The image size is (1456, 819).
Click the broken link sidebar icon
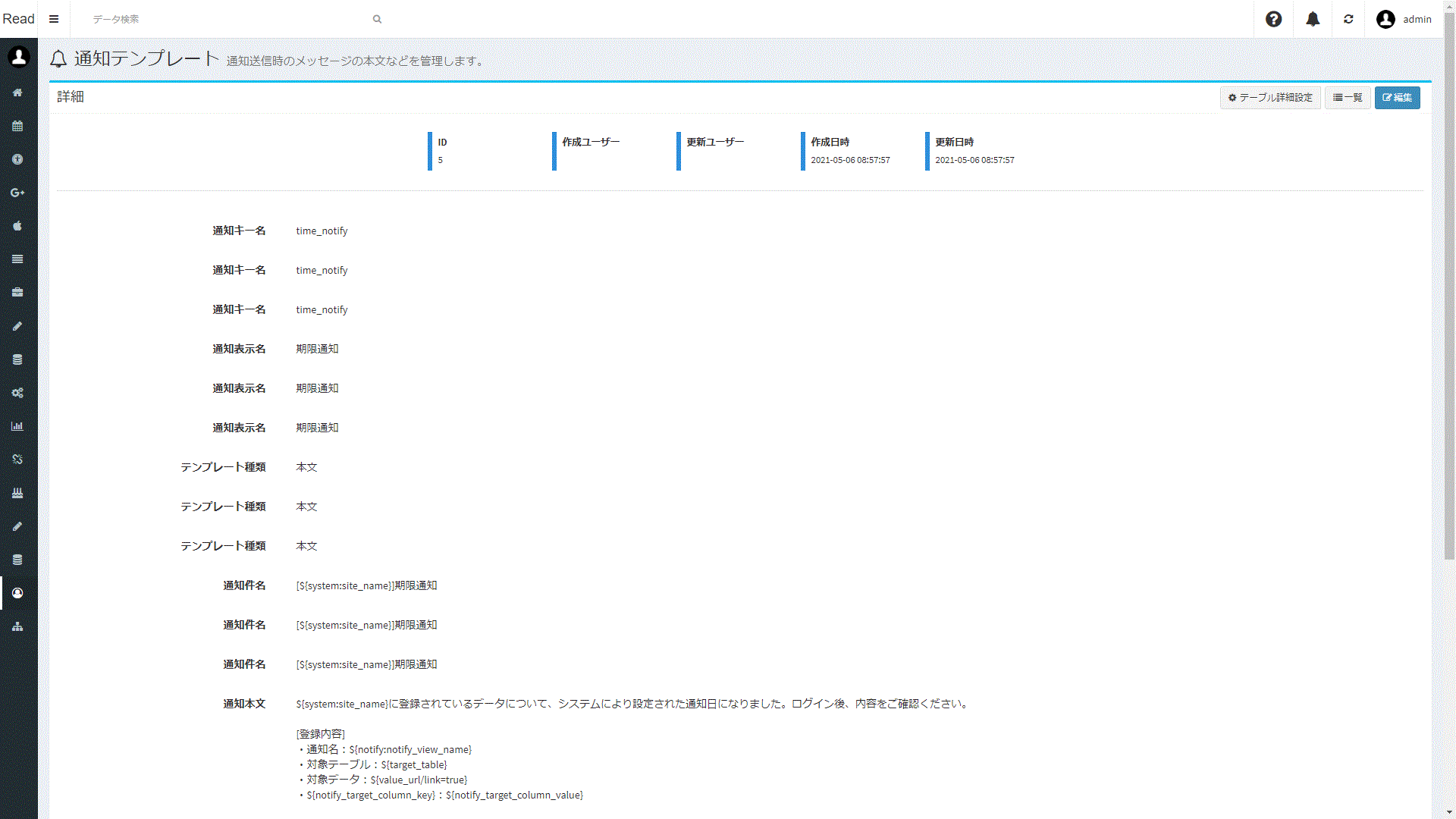(x=17, y=460)
